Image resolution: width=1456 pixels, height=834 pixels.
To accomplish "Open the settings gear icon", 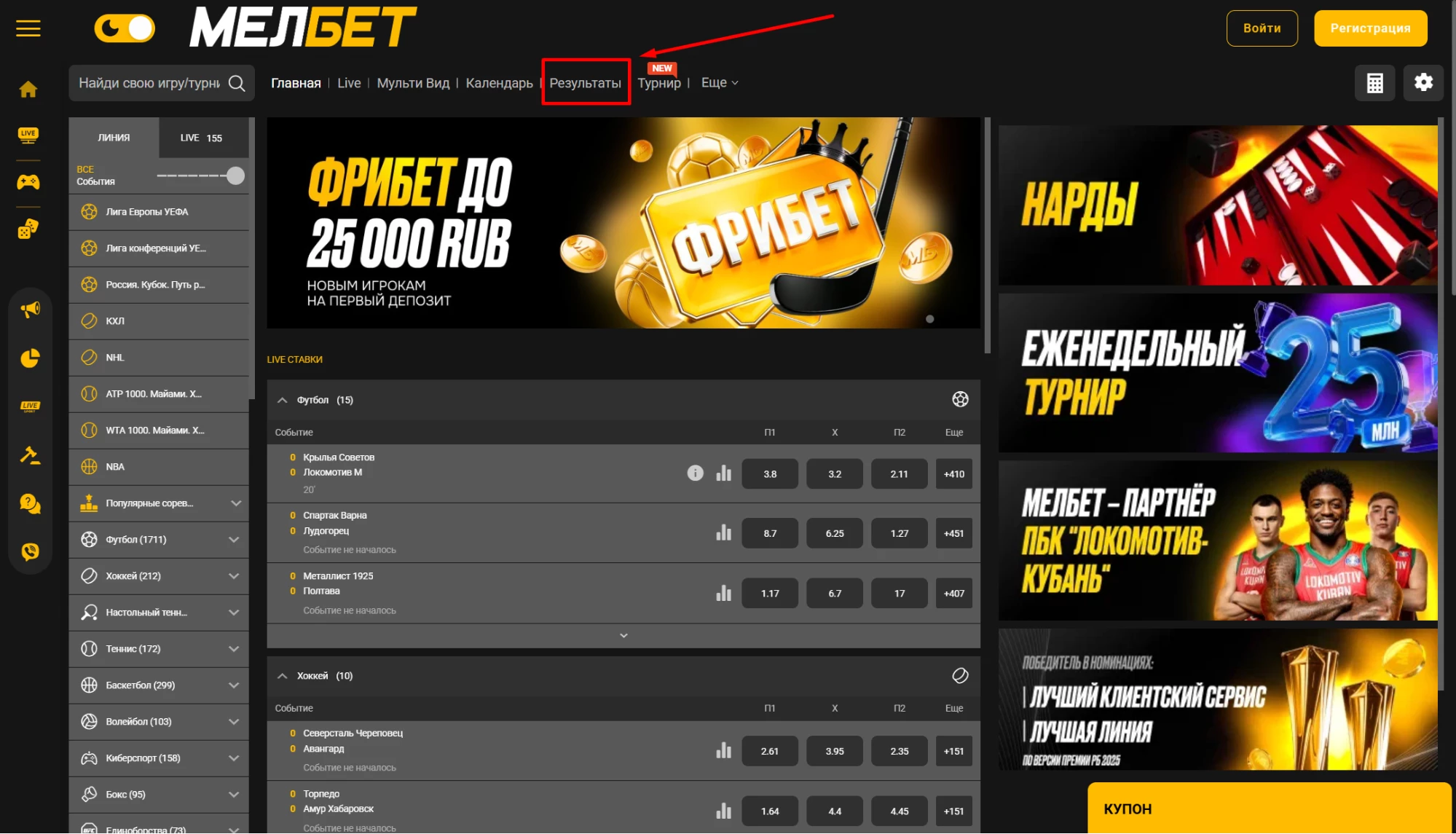I will coord(1423,83).
